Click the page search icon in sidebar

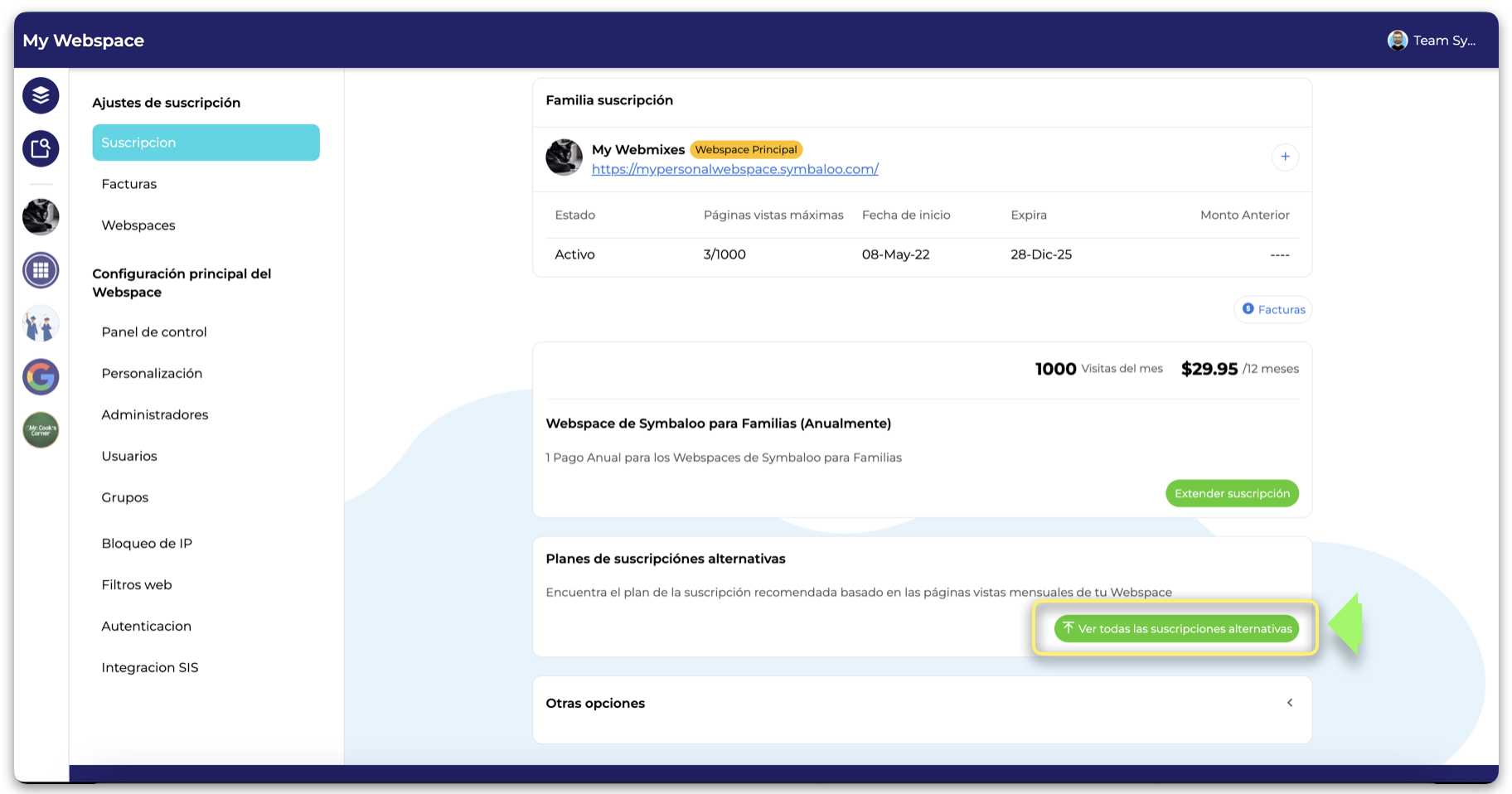pos(41,148)
